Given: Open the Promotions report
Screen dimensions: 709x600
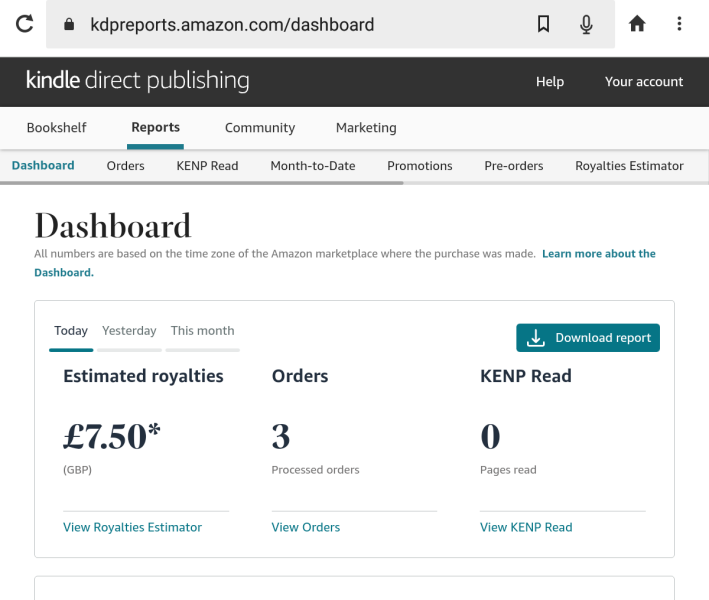Looking at the screenshot, I should (420, 166).
